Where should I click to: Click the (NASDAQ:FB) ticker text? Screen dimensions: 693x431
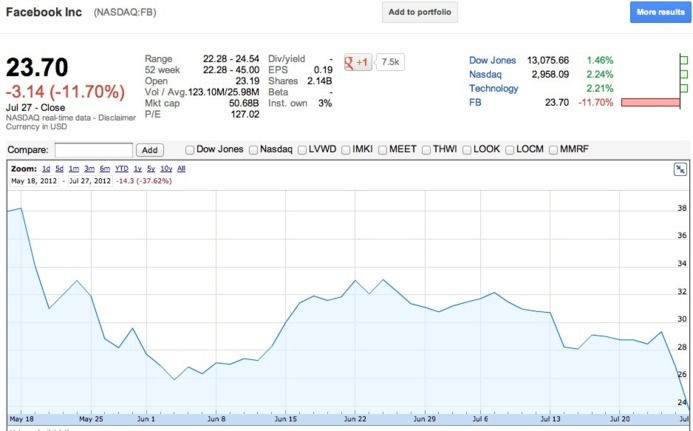[x=125, y=12]
